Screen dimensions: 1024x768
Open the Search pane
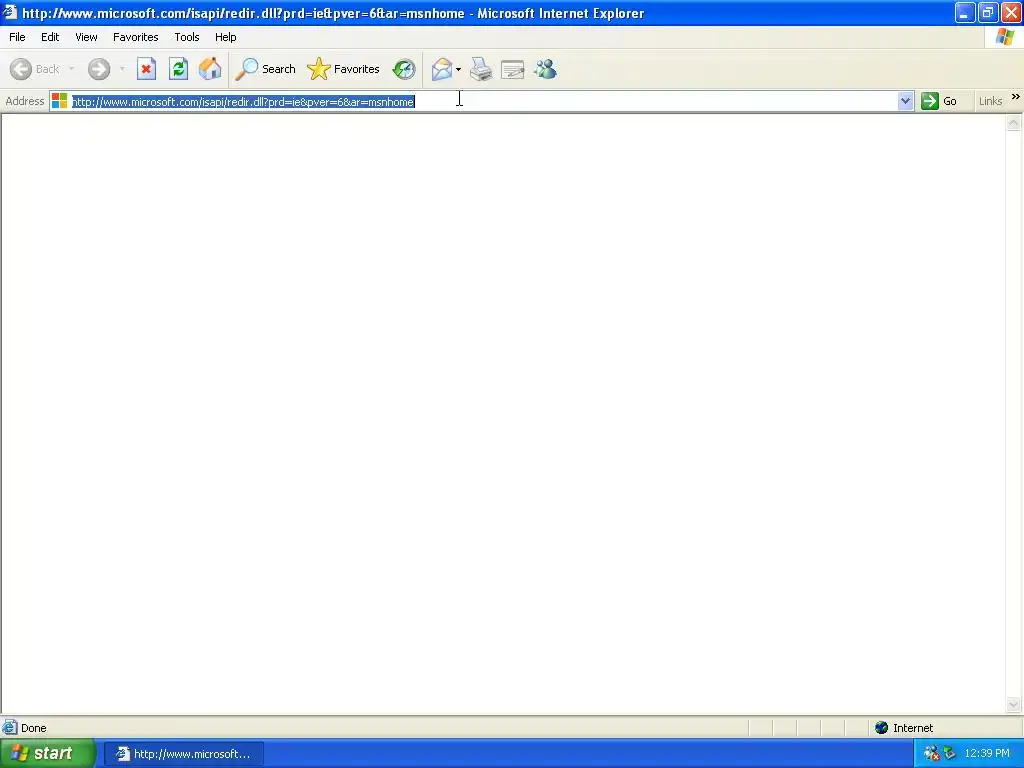266,69
